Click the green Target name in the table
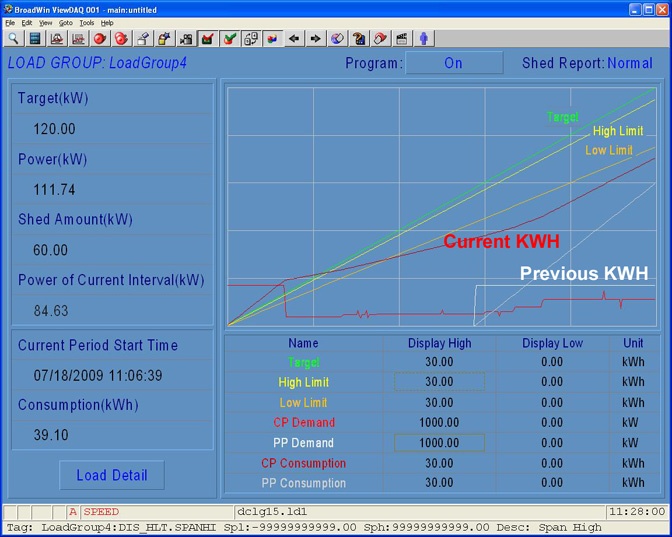672x537 pixels. tap(303, 362)
